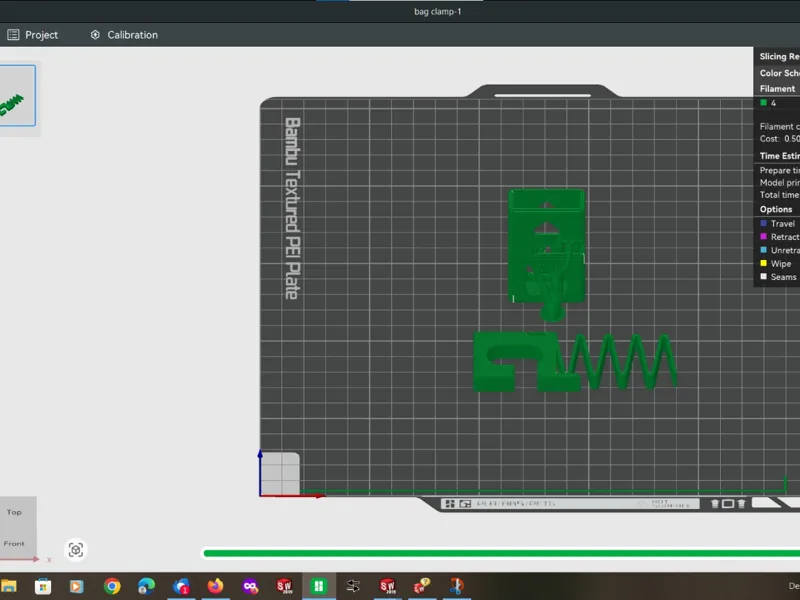
Task: Click the green filament 4 color swatch
Action: coord(764,103)
